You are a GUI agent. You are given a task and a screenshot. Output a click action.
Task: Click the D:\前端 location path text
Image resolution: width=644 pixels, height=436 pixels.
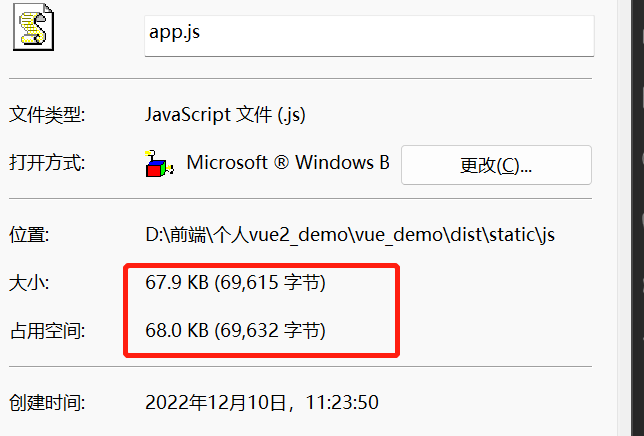tap(350, 235)
